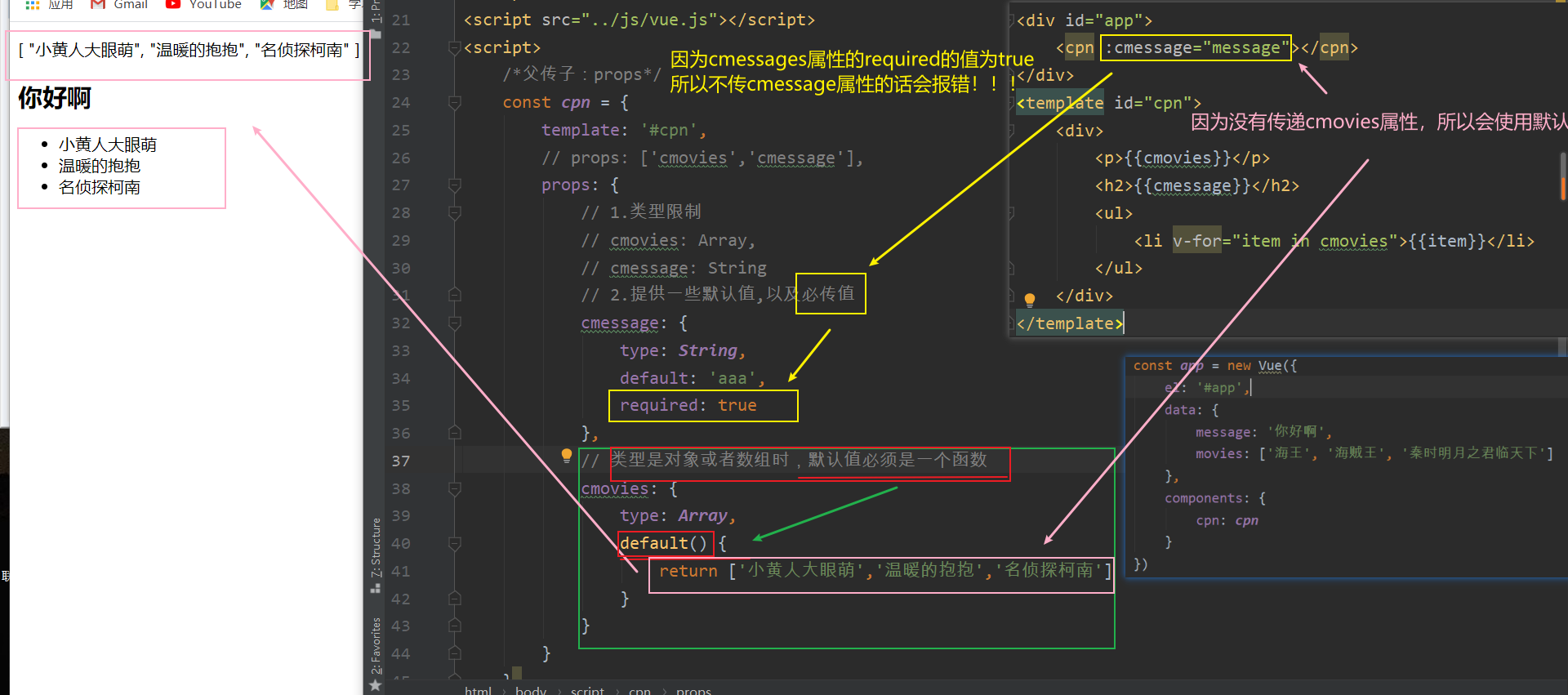The height and width of the screenshot is (695, 1568).
Task: Click 'const app = new Vue({' line
Action: [x=1215, y=366]
